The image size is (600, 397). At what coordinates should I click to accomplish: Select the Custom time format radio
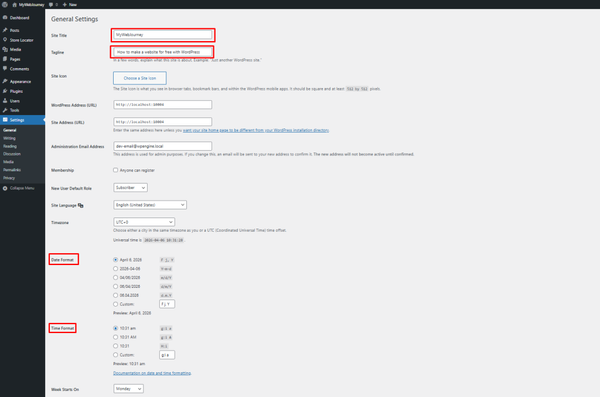116,355
